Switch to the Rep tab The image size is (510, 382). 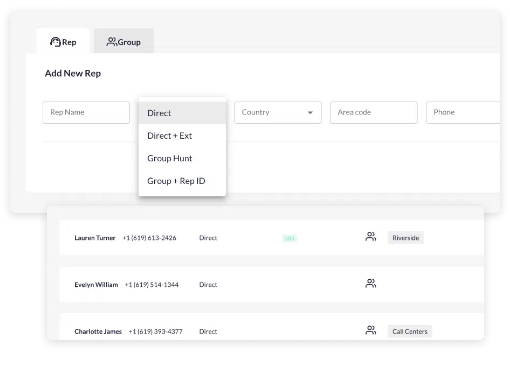63,41
